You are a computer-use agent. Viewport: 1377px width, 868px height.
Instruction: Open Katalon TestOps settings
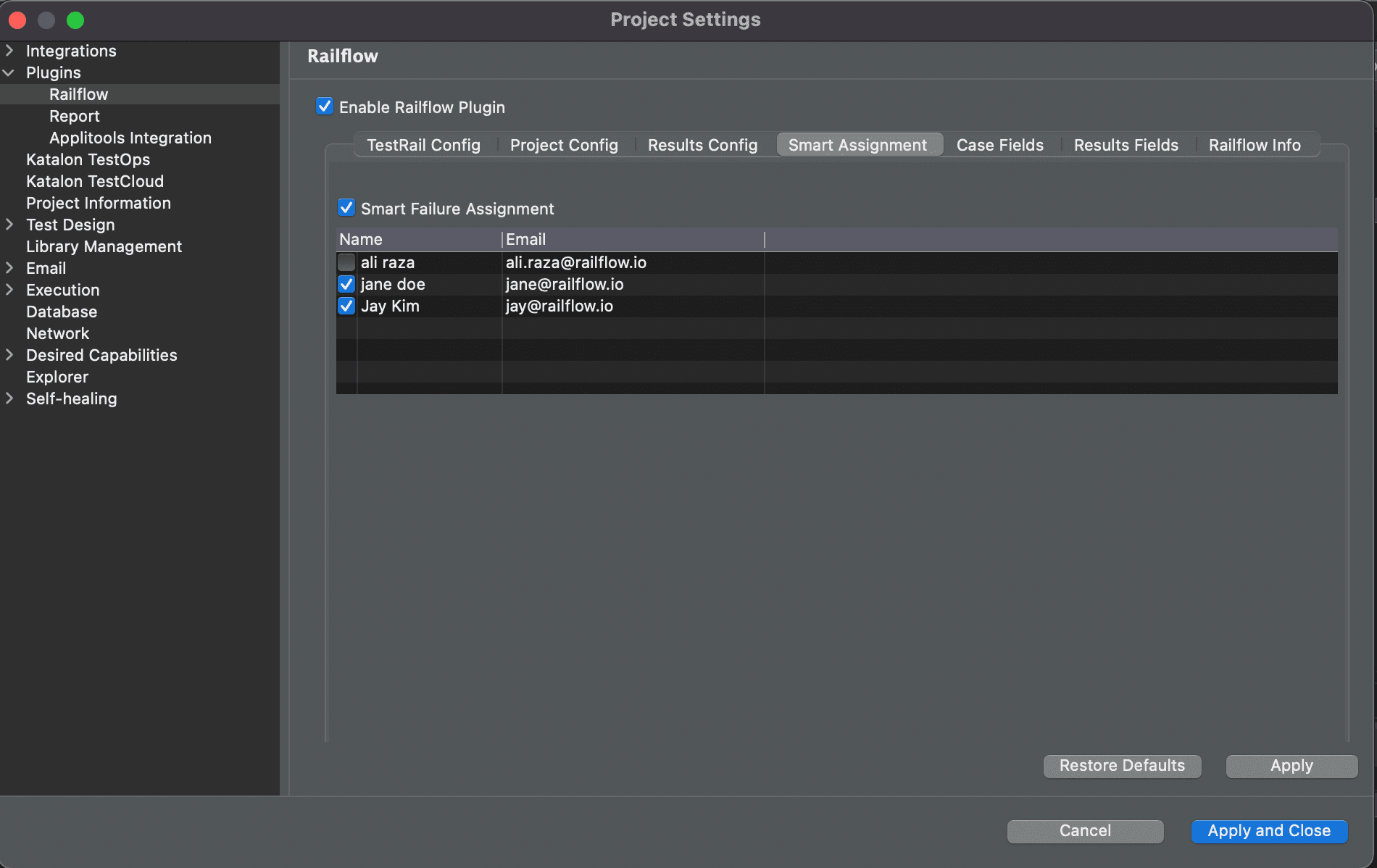(x=88, y=159)
